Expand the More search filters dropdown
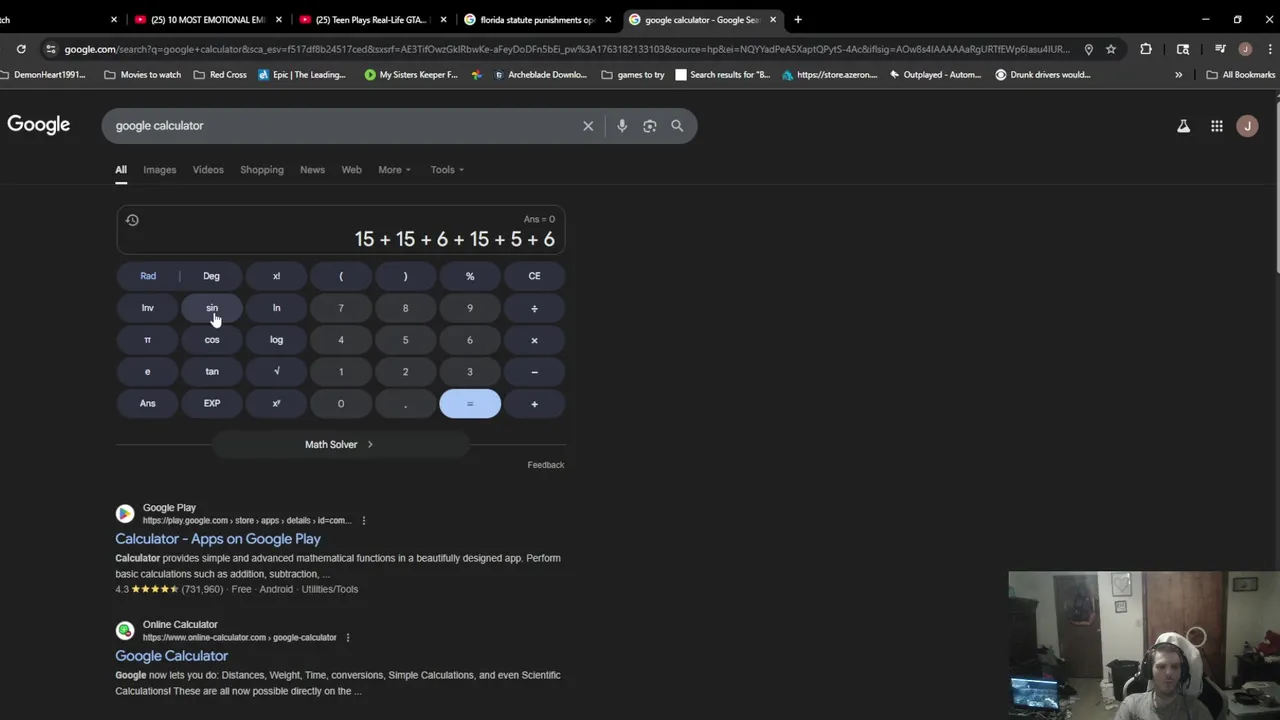This screenshot has height=720, width=1280. (394, 170)
